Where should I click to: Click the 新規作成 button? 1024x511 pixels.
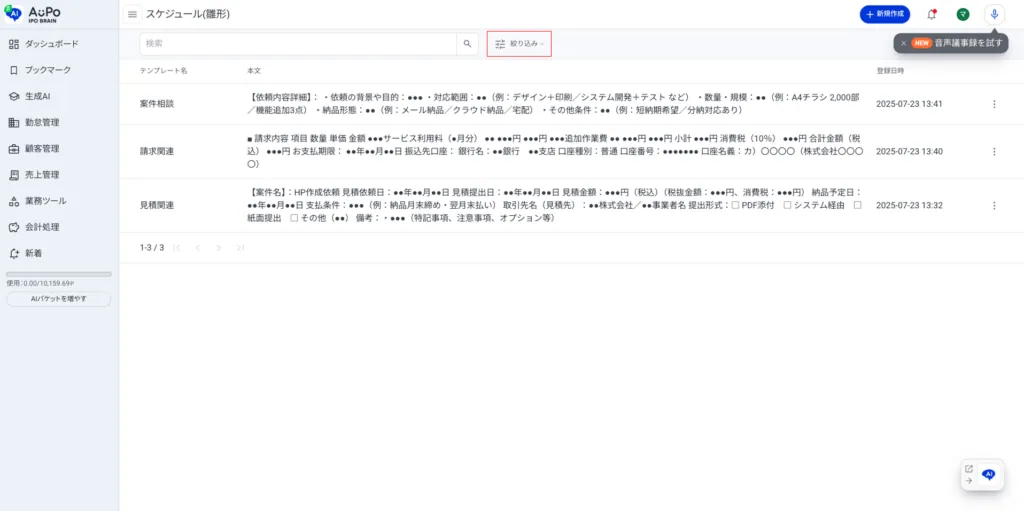885,14
